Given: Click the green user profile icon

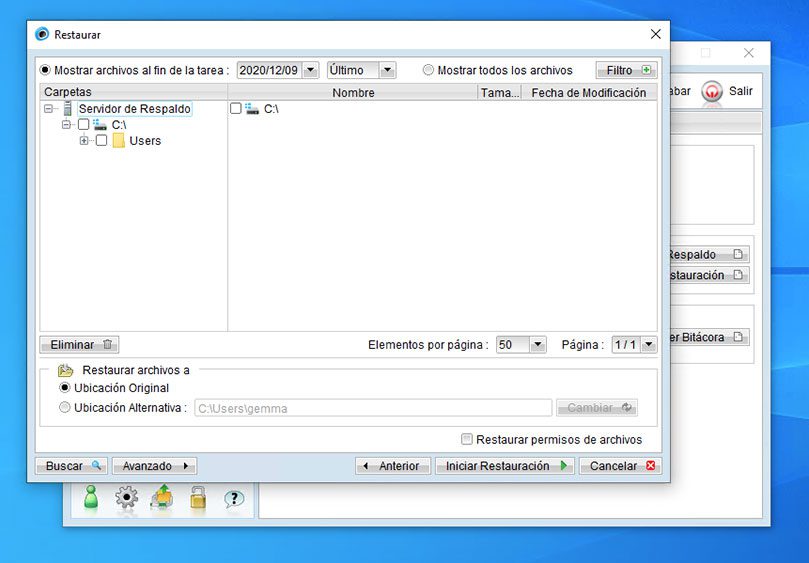Looking at the screenshot, I should [91, 497].
